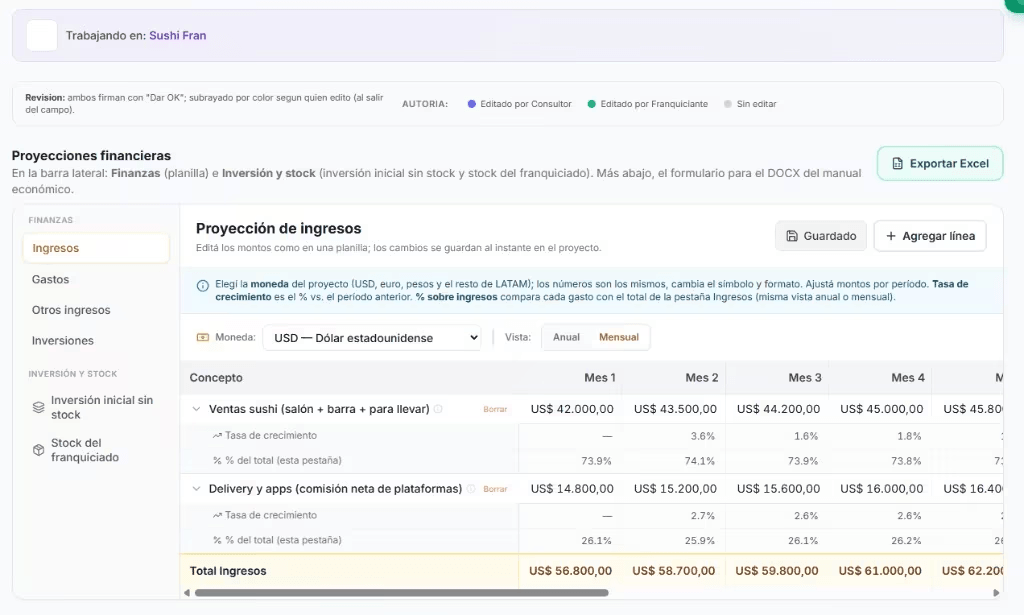Click the save icon on the Guardado button
This screenshot has height=615, width=1024.
point(793,235)
